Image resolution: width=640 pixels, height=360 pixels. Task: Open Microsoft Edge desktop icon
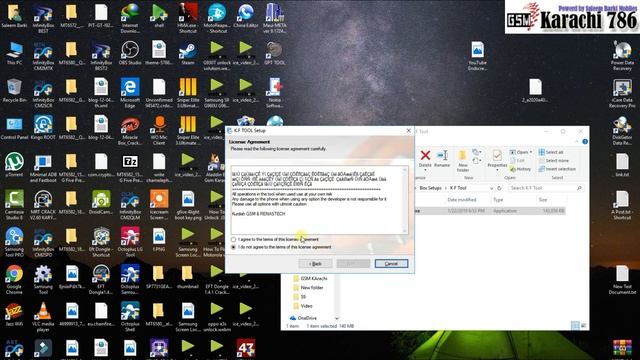(x=130, y=93)
